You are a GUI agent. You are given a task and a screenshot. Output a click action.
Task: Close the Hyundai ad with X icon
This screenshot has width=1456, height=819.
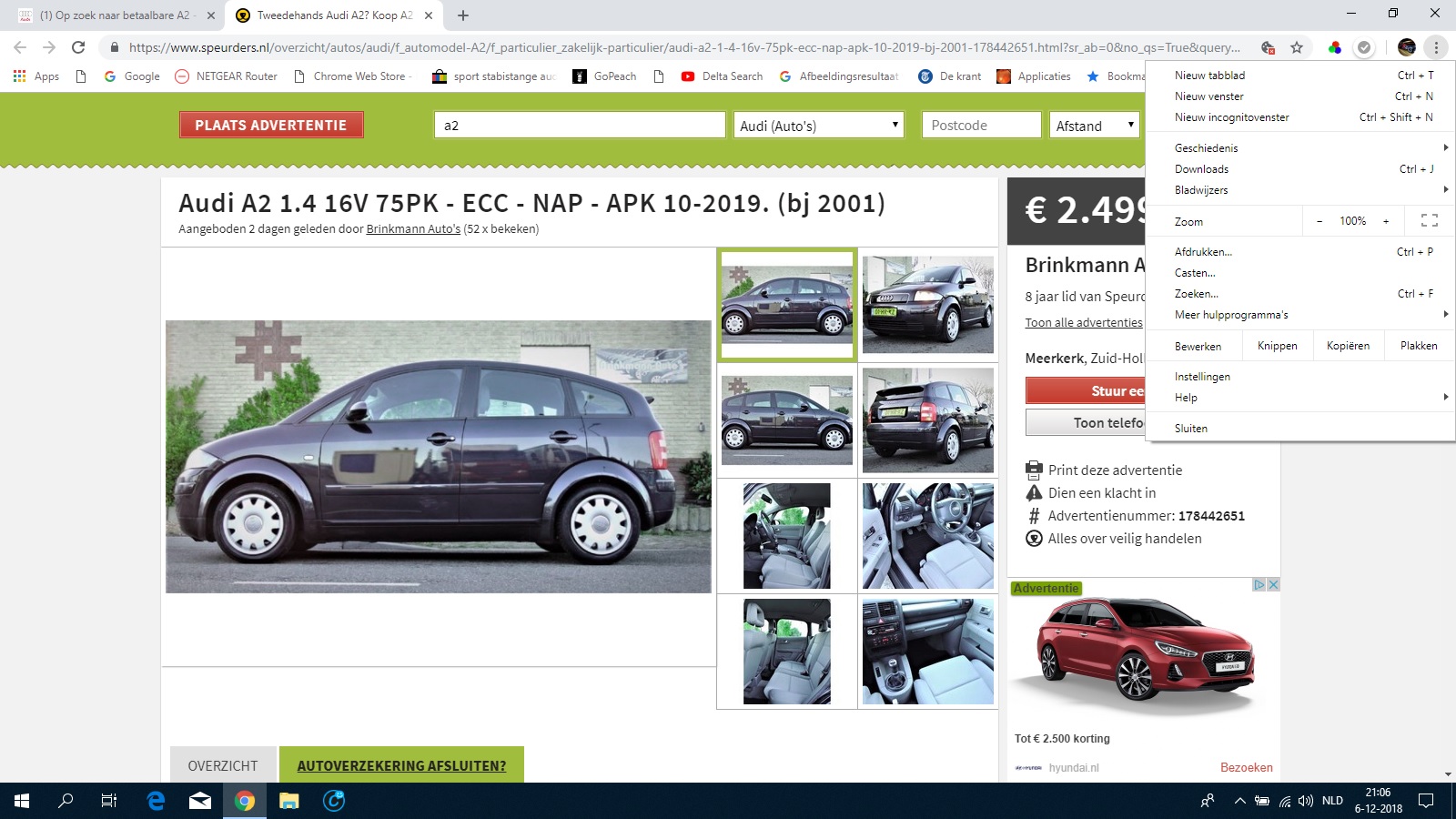[x=1274, y=585]
